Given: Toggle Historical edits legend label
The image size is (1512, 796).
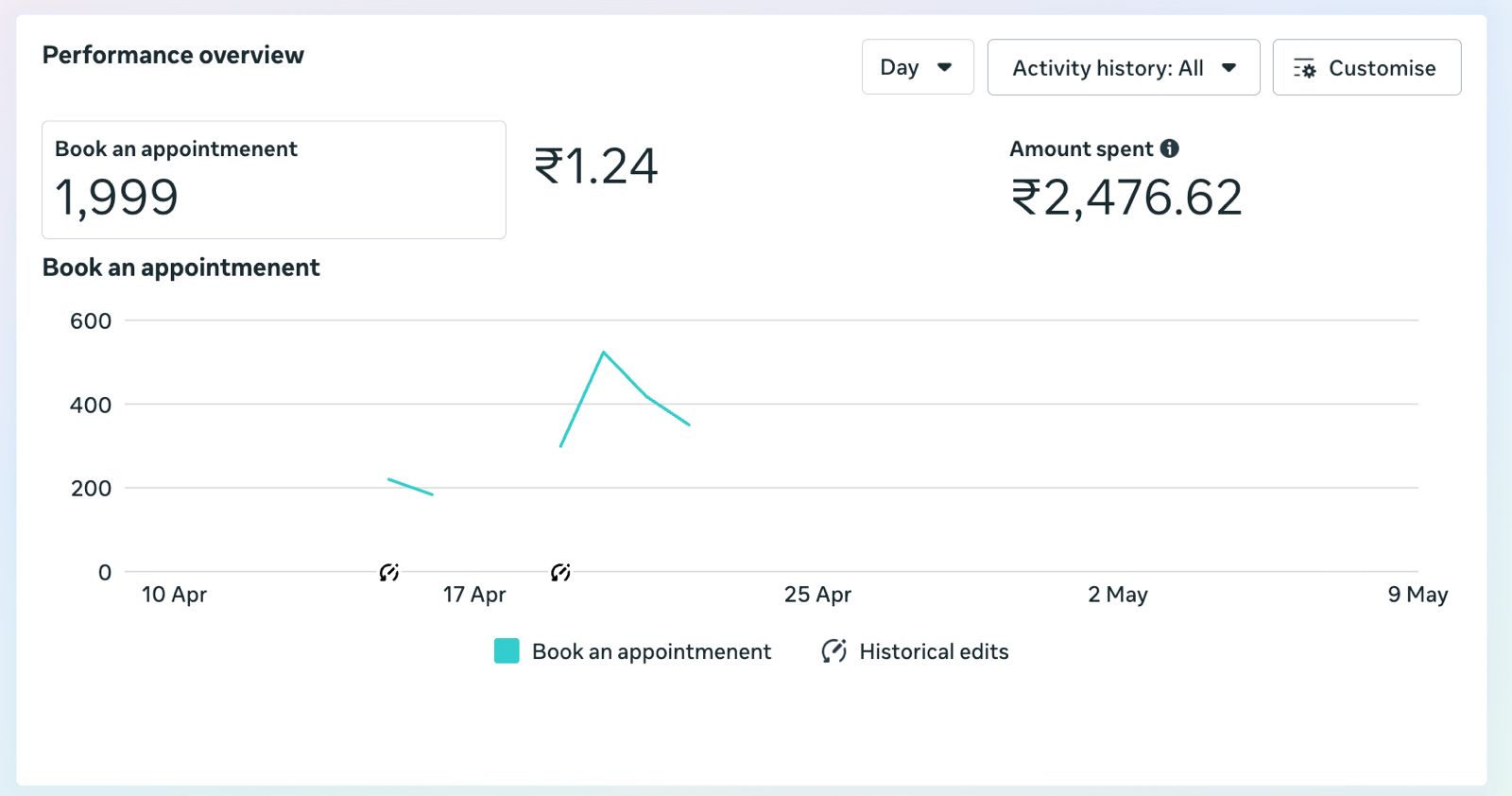Looking at the screenshot, I should tap(934, 651).
